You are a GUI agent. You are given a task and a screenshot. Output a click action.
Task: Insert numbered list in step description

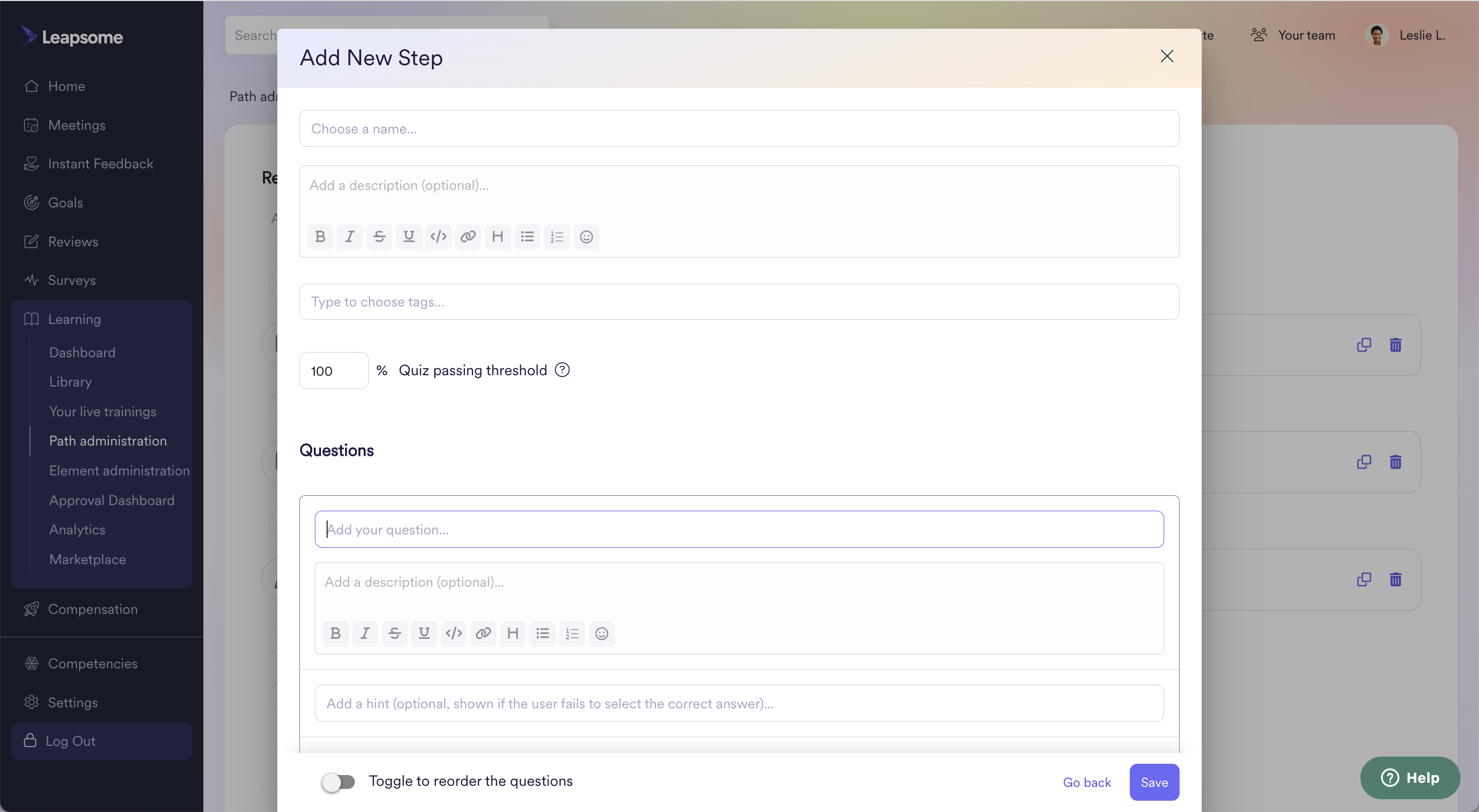tap(556, 237)
